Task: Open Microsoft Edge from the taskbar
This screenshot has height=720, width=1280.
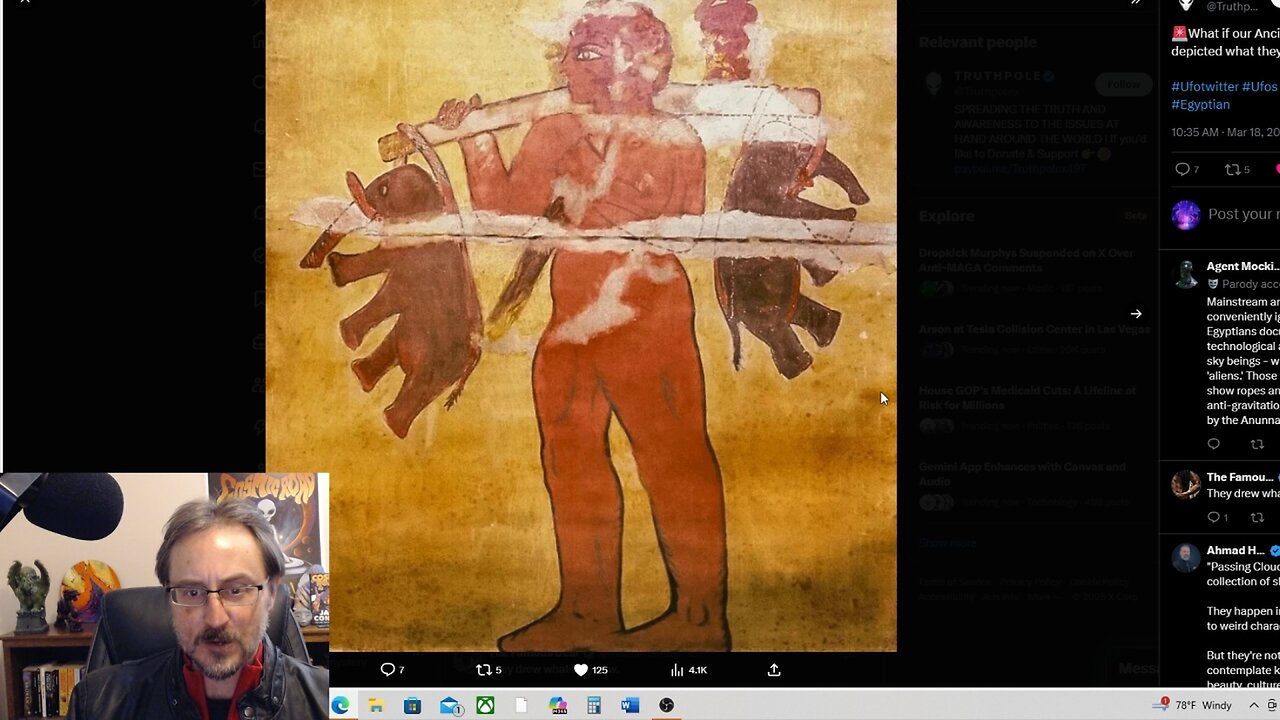Action: click(x=340, y=706)
